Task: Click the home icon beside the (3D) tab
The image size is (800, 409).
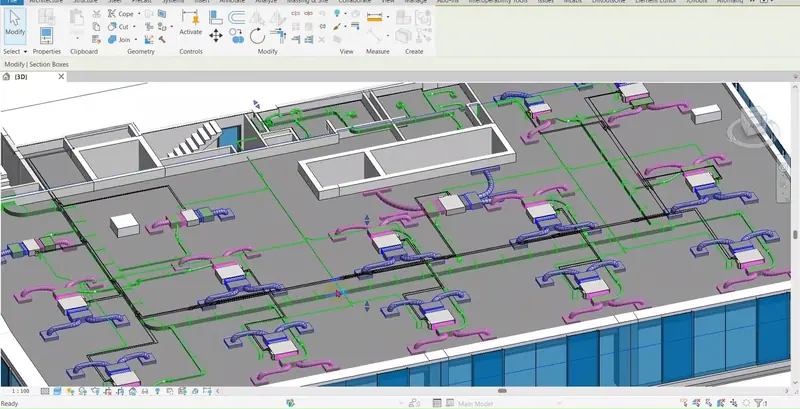Action: [6, 76]
